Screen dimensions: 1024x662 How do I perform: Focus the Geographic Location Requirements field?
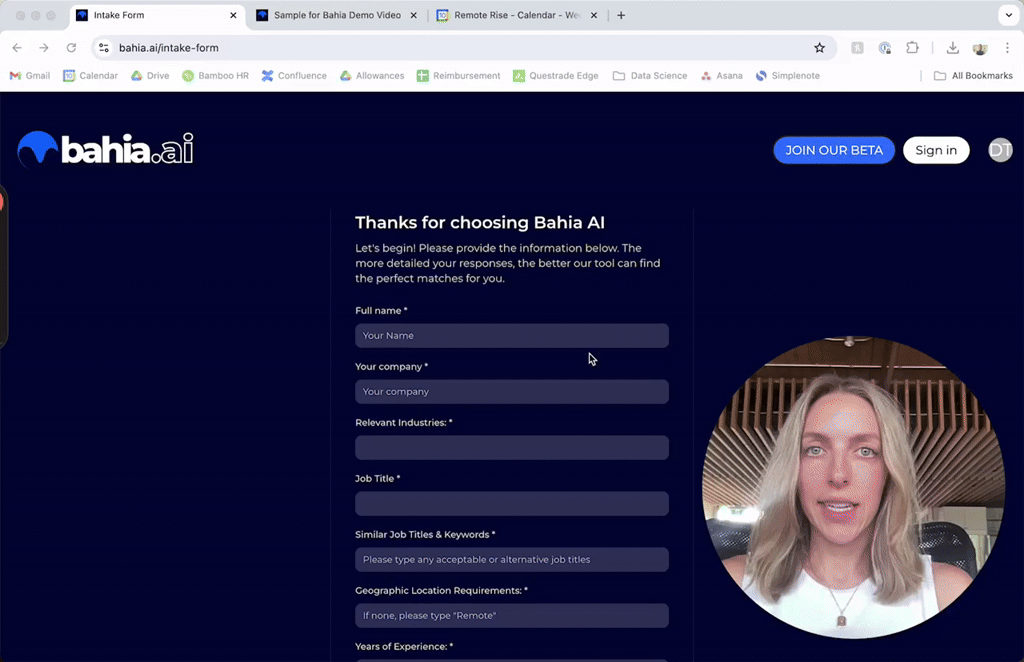coord(511,616)
